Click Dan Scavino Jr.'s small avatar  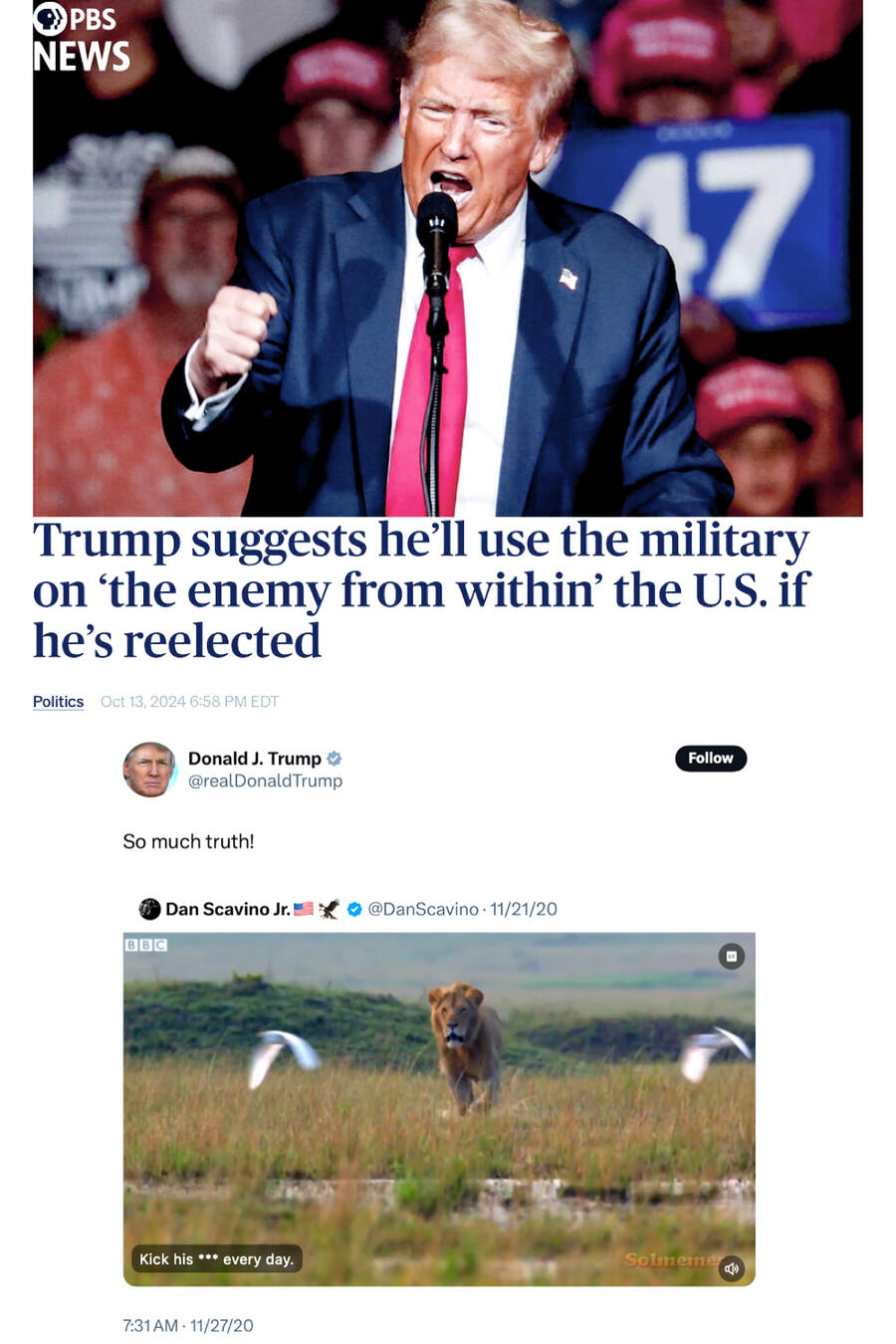tap(149, 908)
